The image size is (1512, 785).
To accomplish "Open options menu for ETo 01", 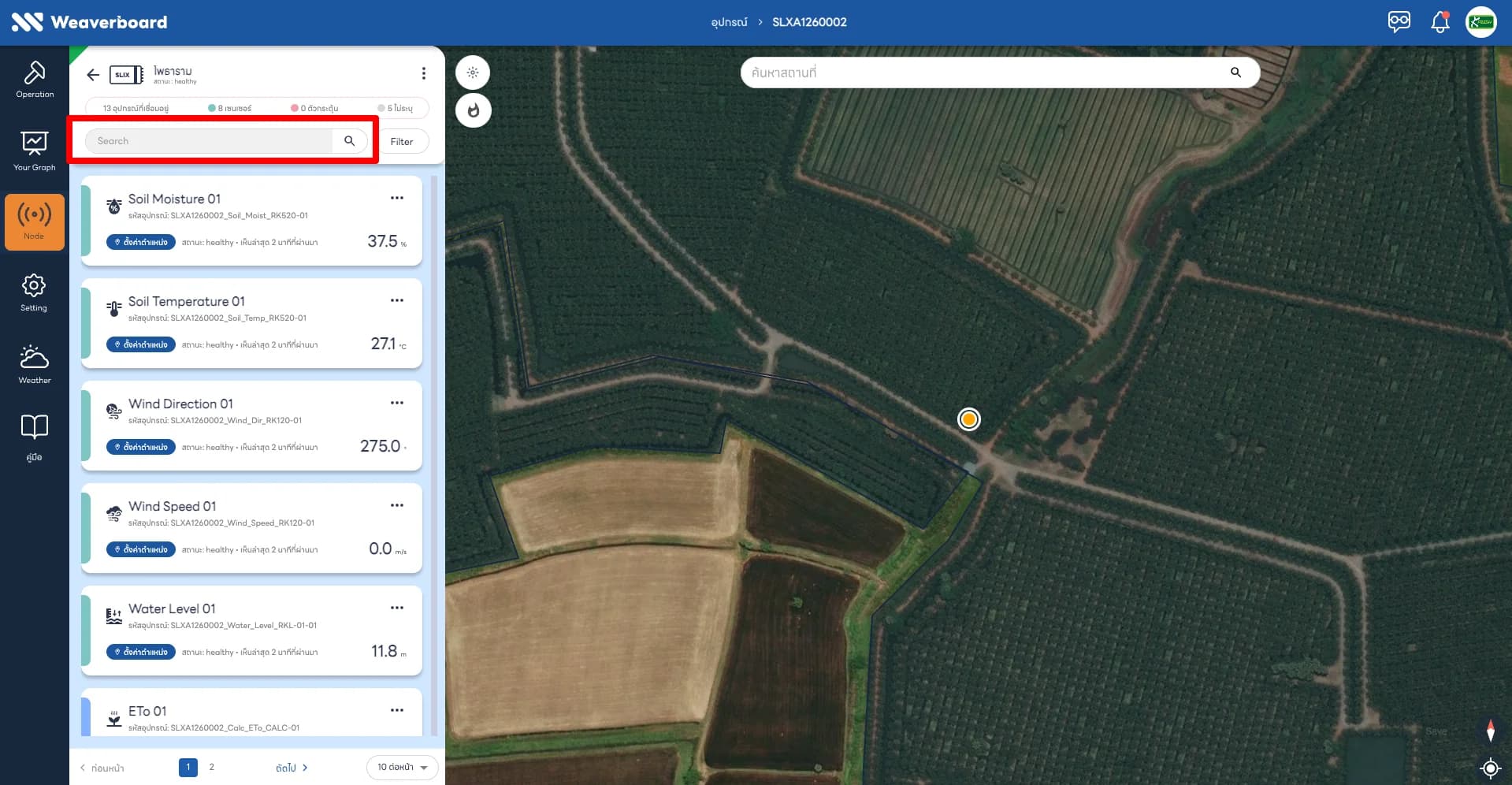I will pos(397,710).
